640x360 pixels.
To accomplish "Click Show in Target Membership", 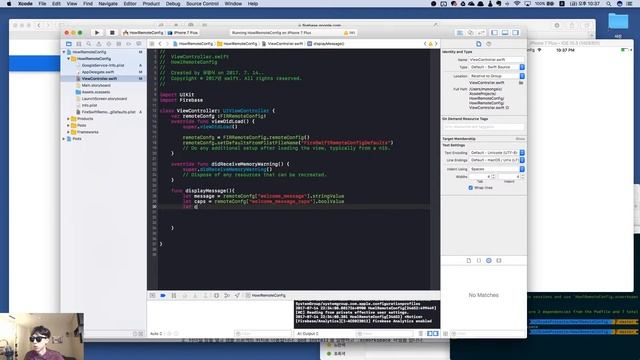I will [x=520, y=139].
